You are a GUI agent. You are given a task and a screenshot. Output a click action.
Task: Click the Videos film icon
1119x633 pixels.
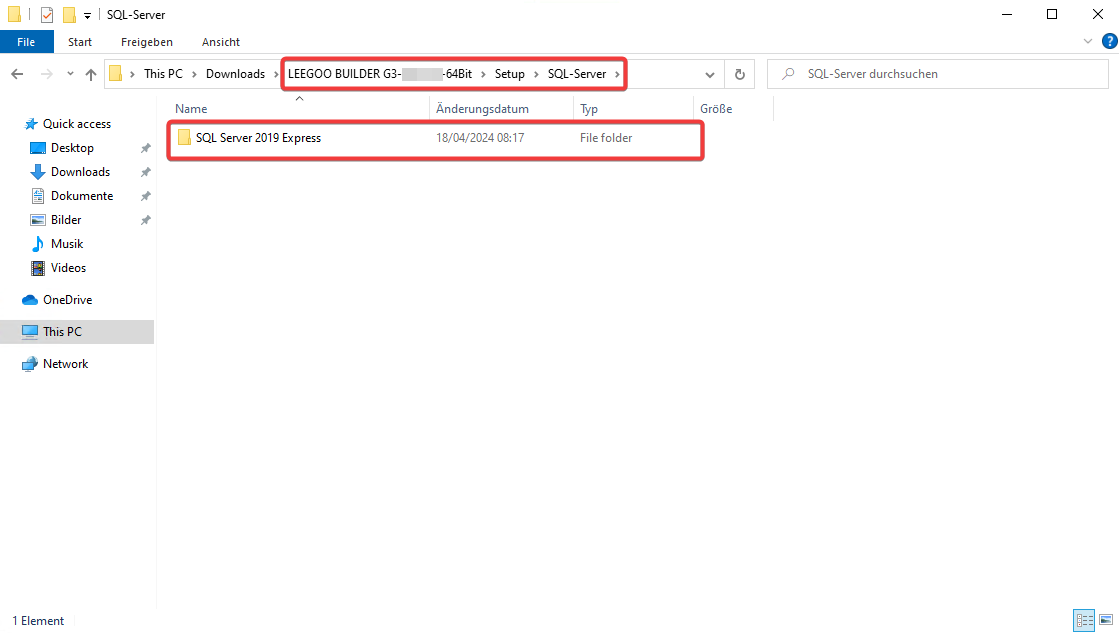click(38, 268)
